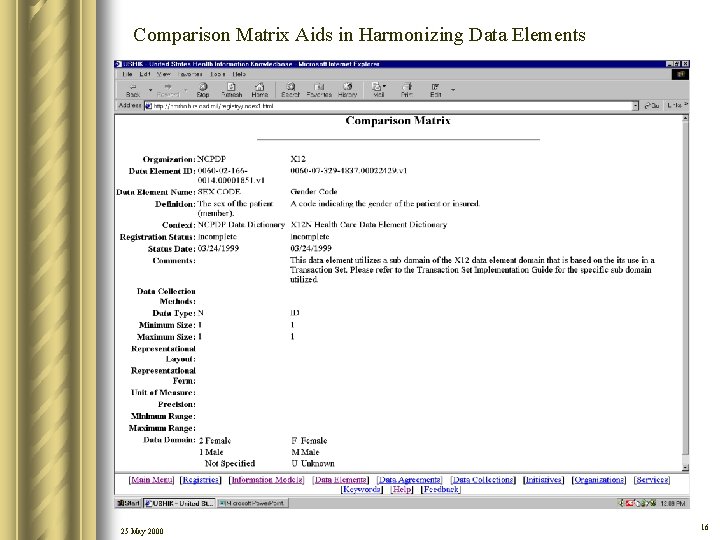This screenshot has width=720, height=540.
Task: Follow the Keywords link
Action: point(362,489)
